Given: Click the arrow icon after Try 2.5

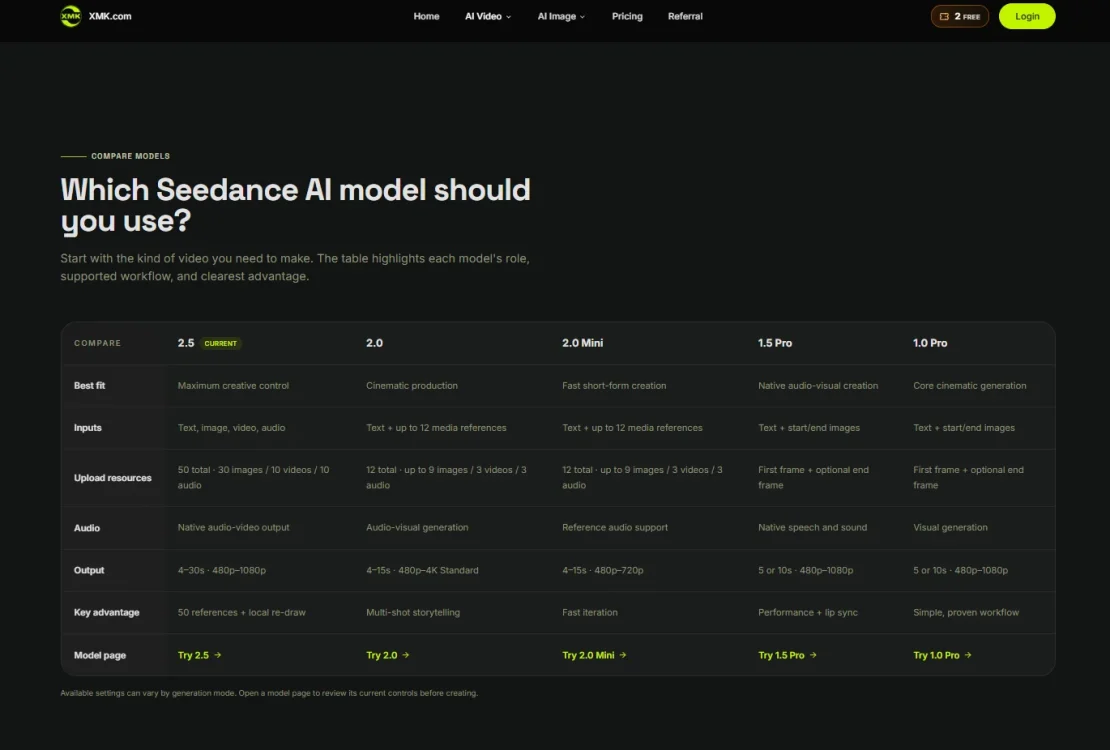Looking at the screenshot, I should [x=218, y=655].
